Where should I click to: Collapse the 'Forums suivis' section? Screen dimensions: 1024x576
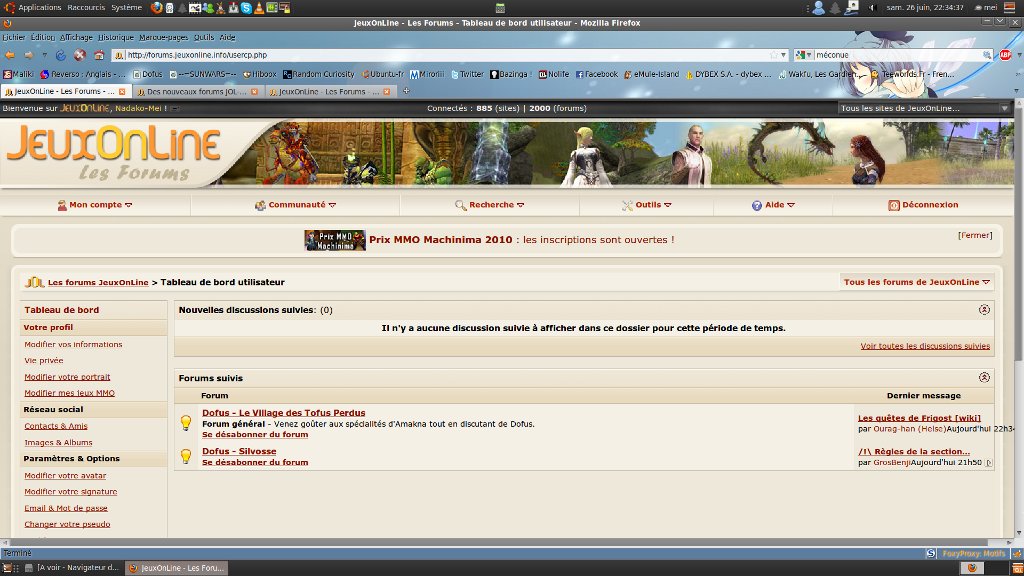click(984, 377)
